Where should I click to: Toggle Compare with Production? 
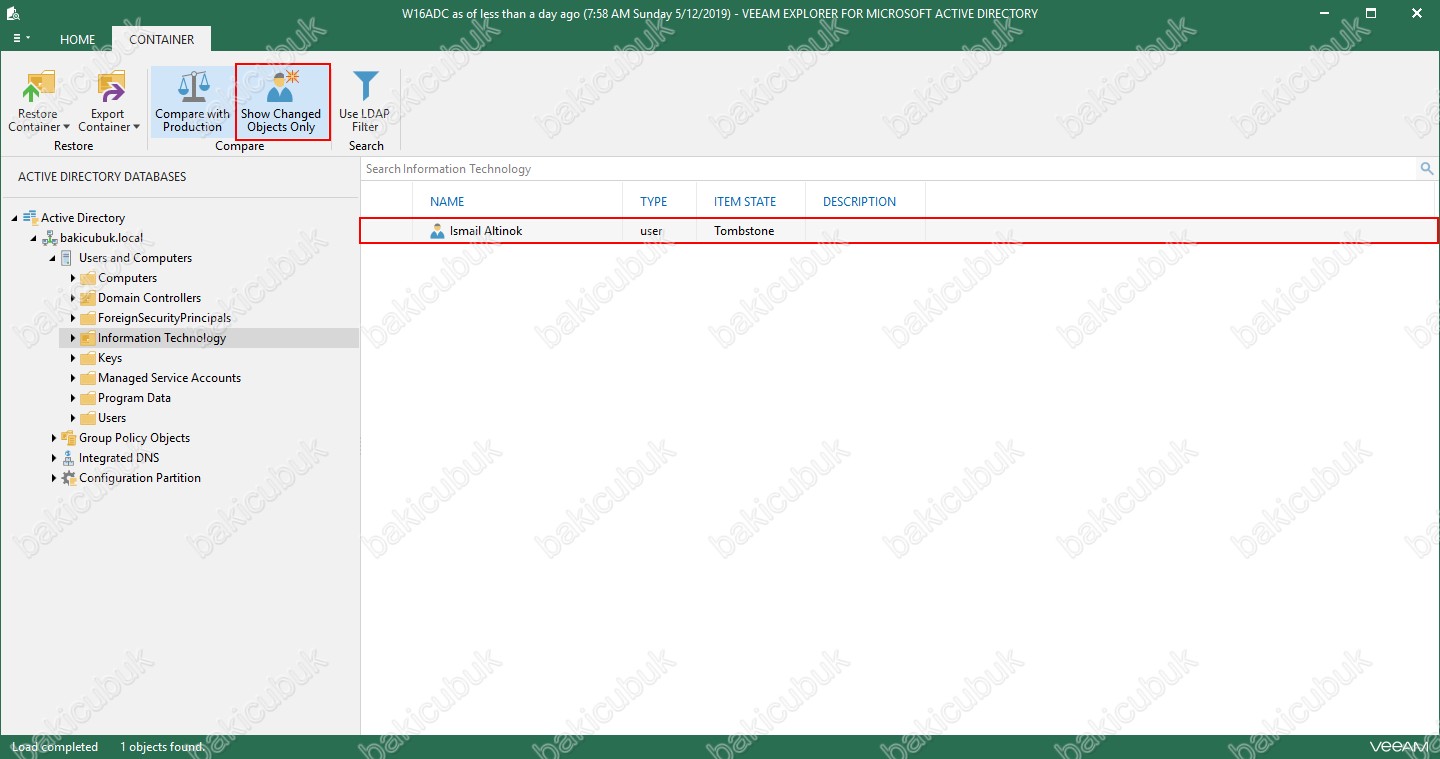tap(192, 101)
